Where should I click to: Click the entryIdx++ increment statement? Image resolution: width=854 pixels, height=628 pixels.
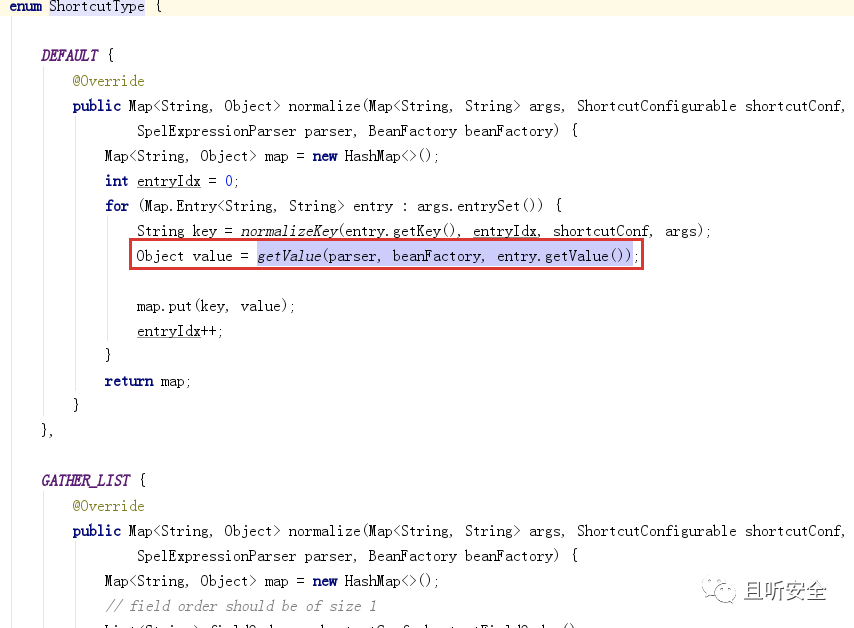pyautogui.click(x=180, y=331)
